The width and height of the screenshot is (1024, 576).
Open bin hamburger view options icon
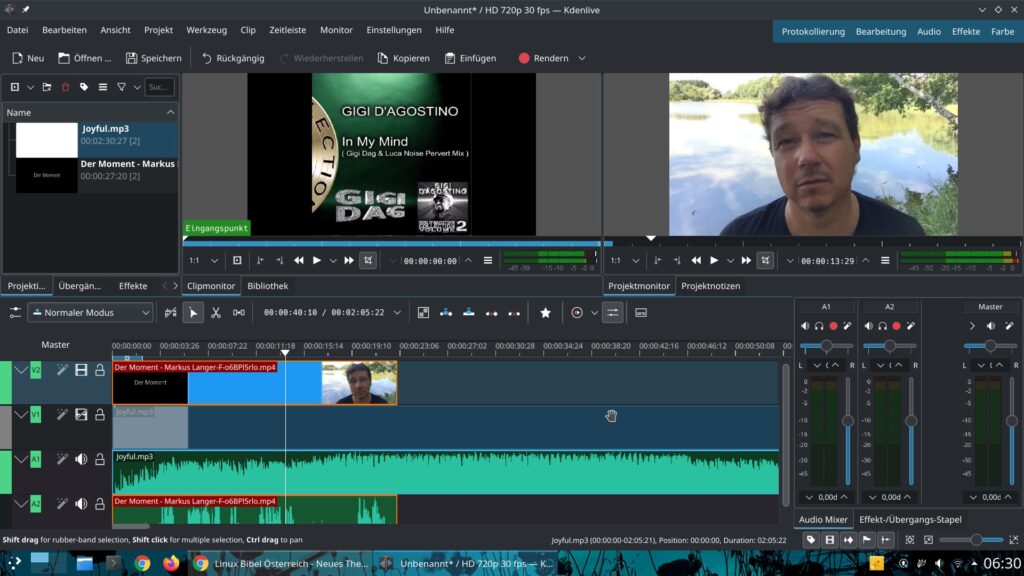coord(103,87)
